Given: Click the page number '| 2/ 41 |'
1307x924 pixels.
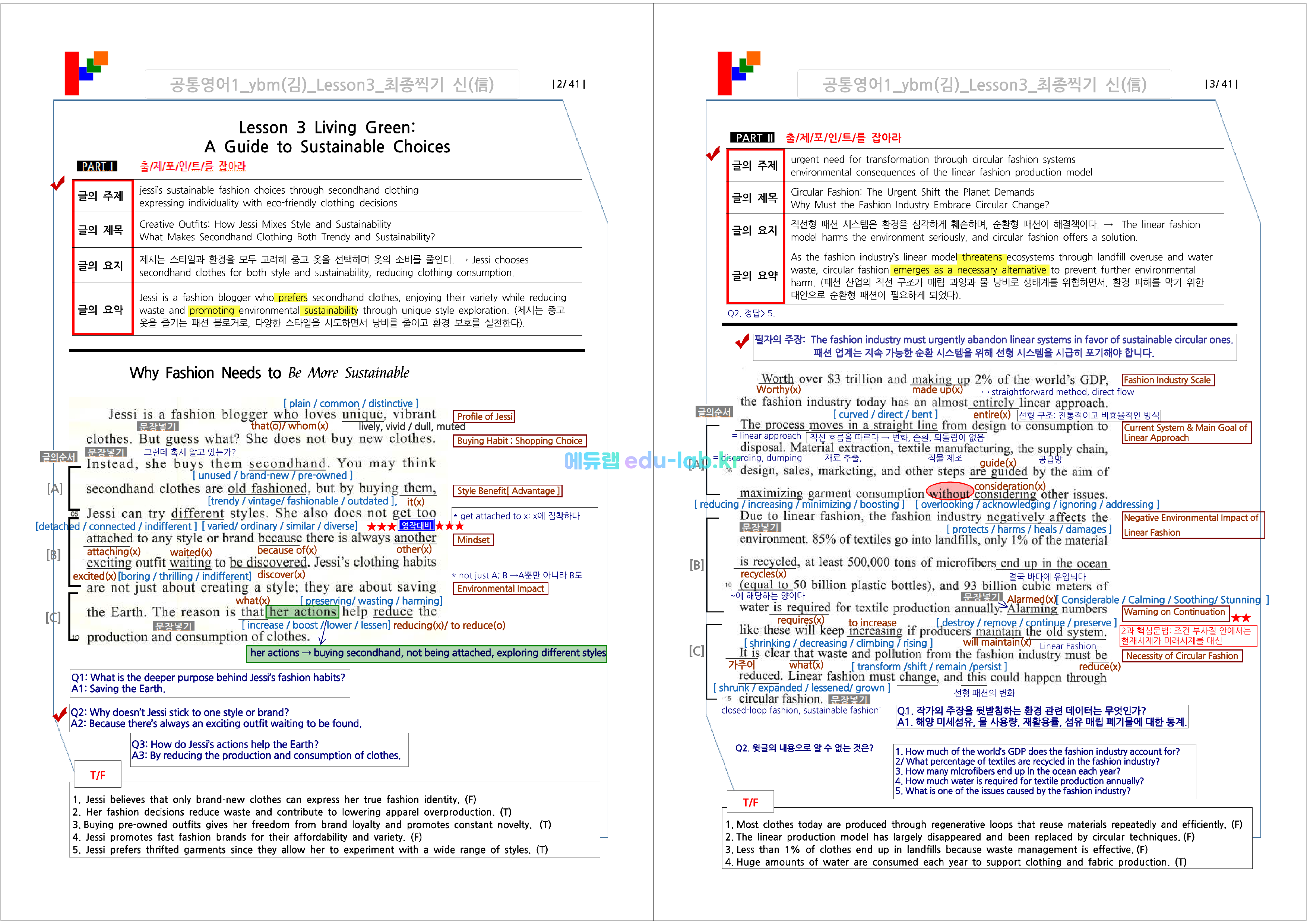Looking at the screenshot, I should click(569, 84).
